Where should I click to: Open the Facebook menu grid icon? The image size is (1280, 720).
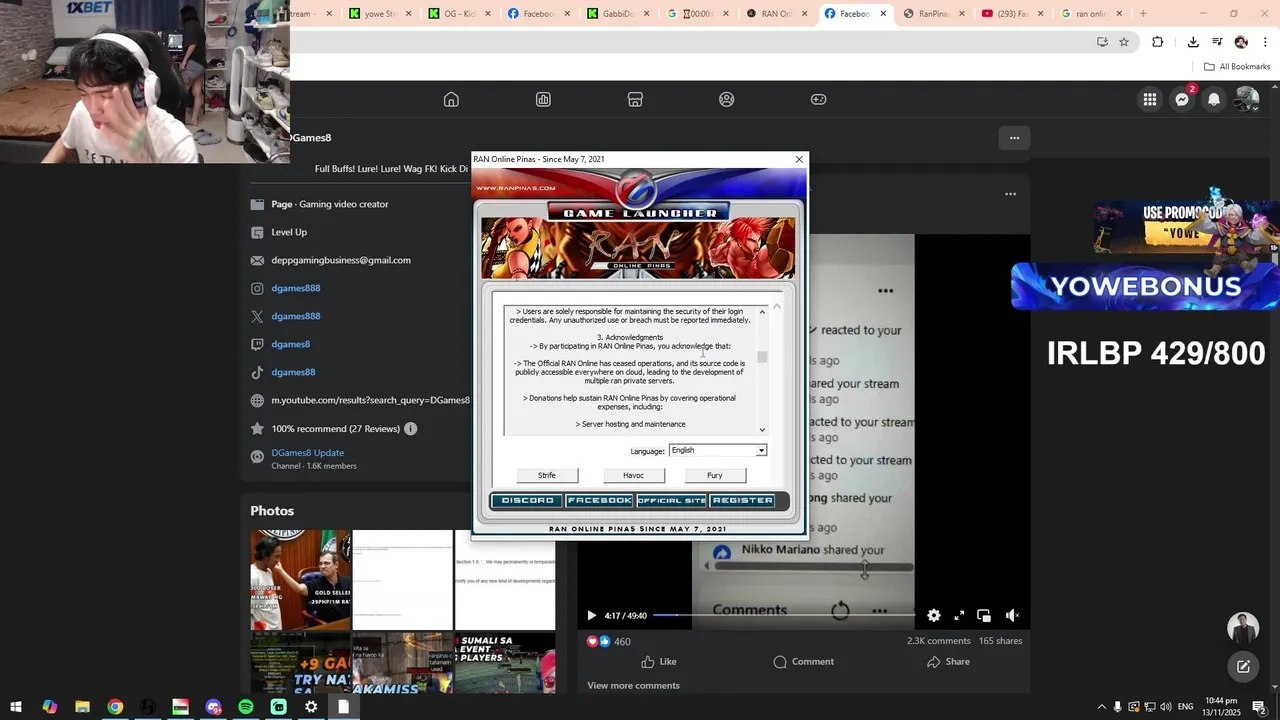click(1150, 99)
